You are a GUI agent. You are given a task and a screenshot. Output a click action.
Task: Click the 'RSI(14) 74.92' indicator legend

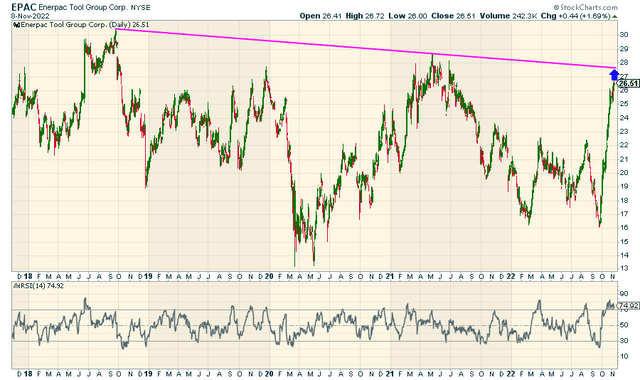point(42,286)
